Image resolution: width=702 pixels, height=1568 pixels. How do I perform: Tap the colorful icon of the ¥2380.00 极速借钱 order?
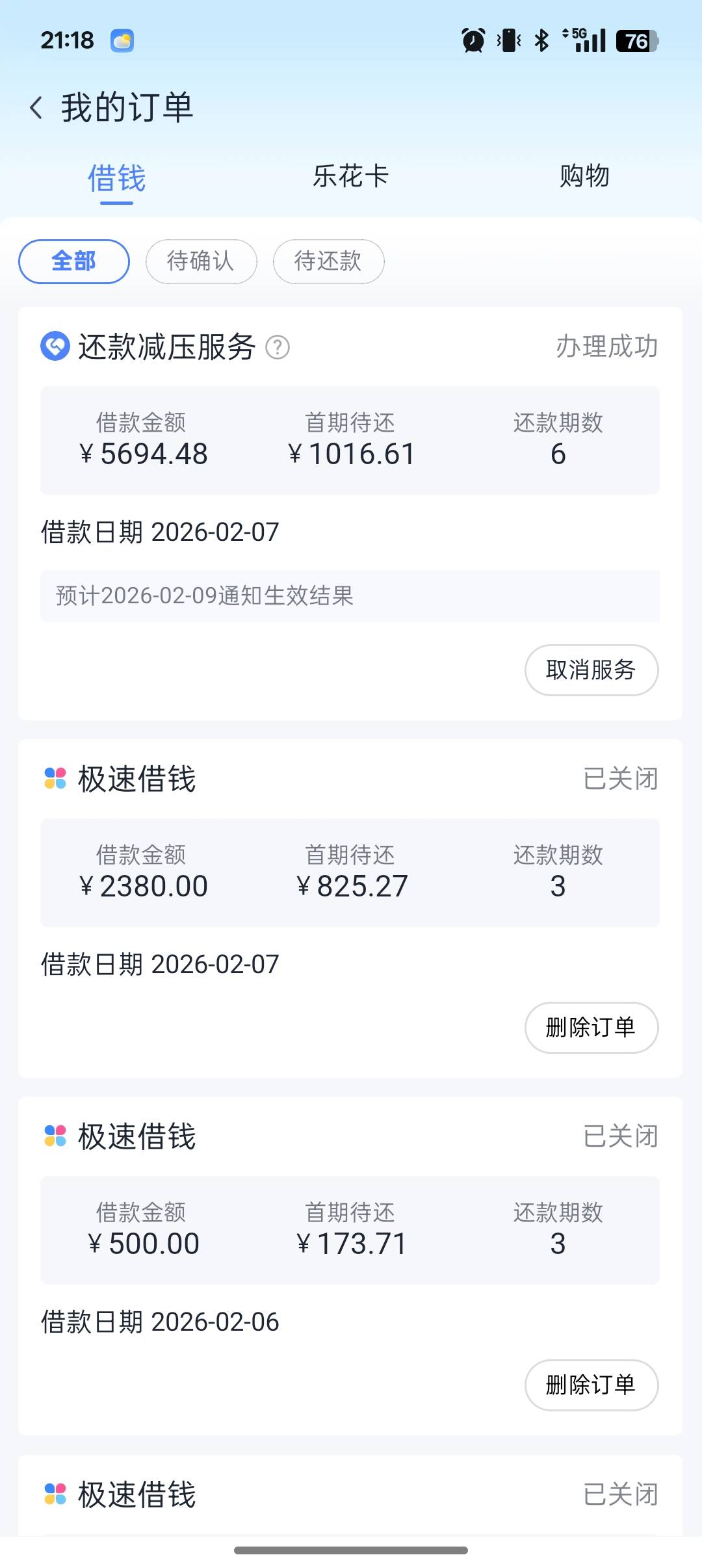[x=55, y=778]
